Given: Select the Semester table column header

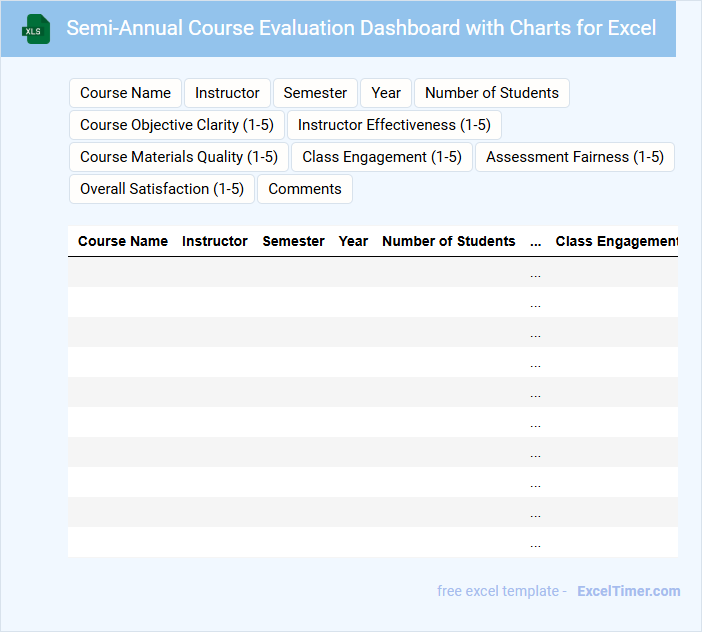Looking at the screenshot, I should [293, 241].
